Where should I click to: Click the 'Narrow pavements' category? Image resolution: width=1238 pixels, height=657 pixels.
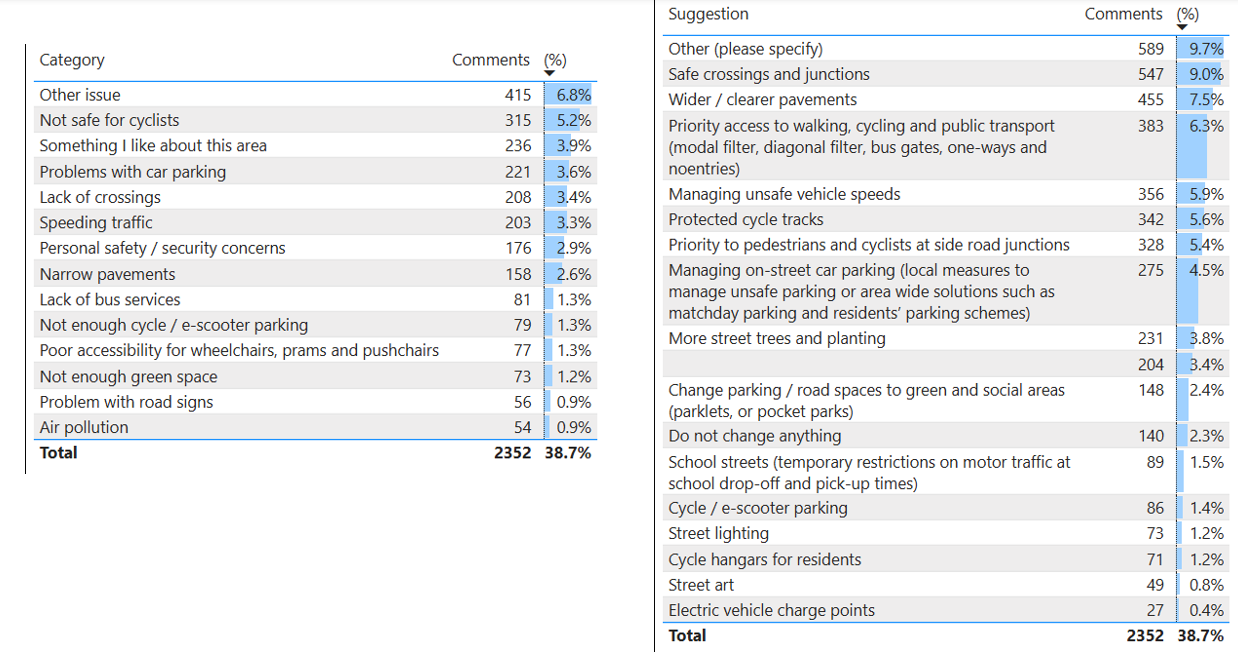point(107,274)
